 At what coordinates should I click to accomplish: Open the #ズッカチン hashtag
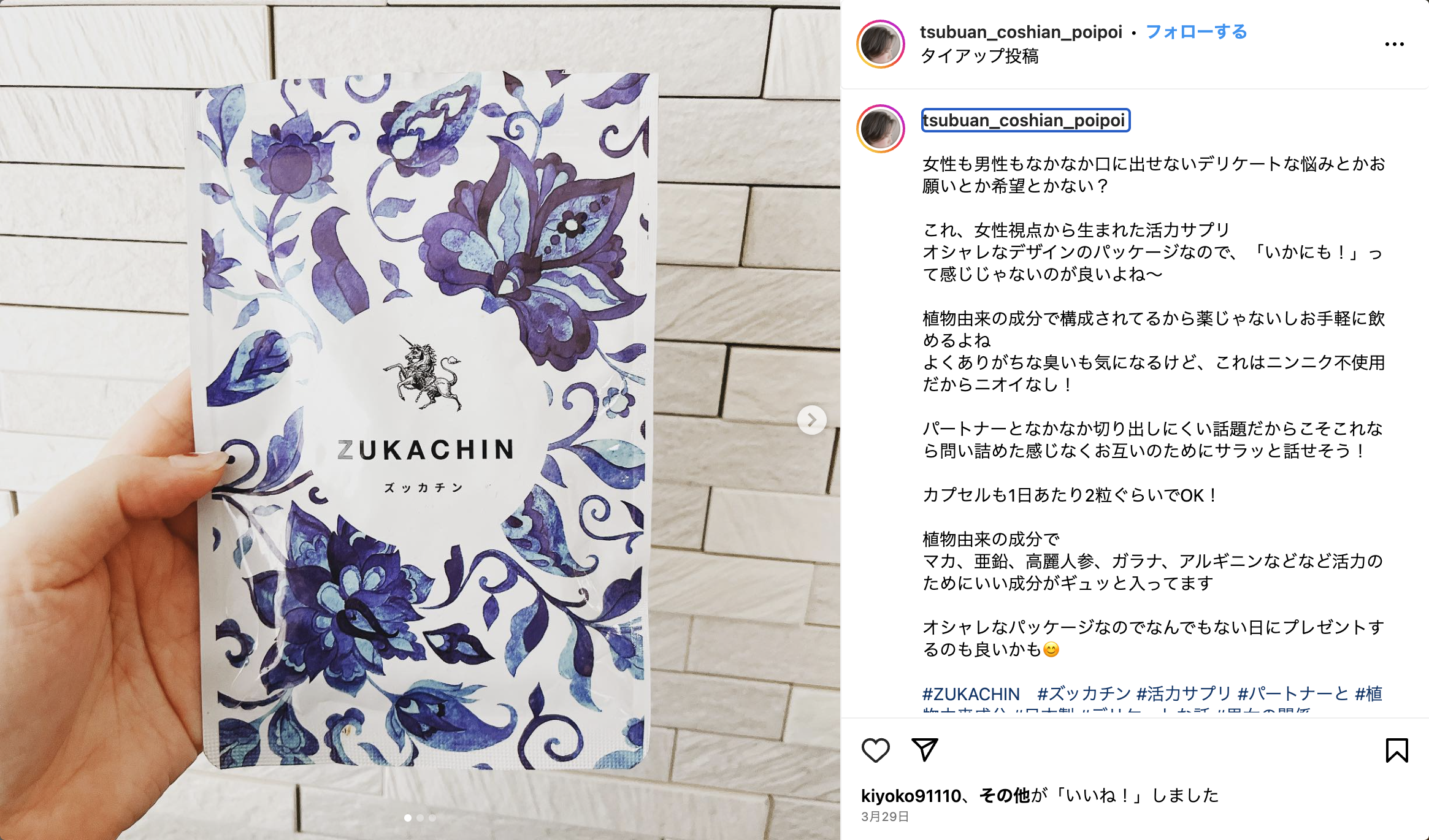point(1084,694)
